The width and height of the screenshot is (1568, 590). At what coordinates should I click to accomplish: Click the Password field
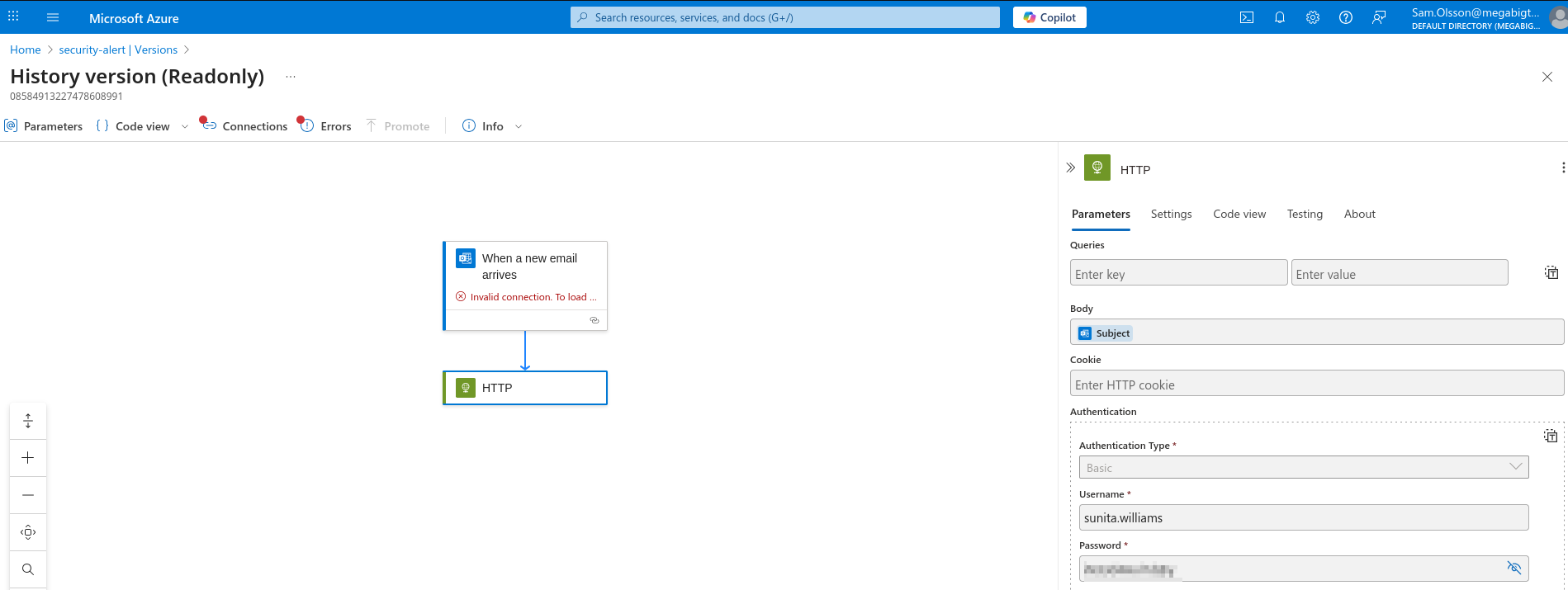pyautogui.click(x=1304, y=569)
